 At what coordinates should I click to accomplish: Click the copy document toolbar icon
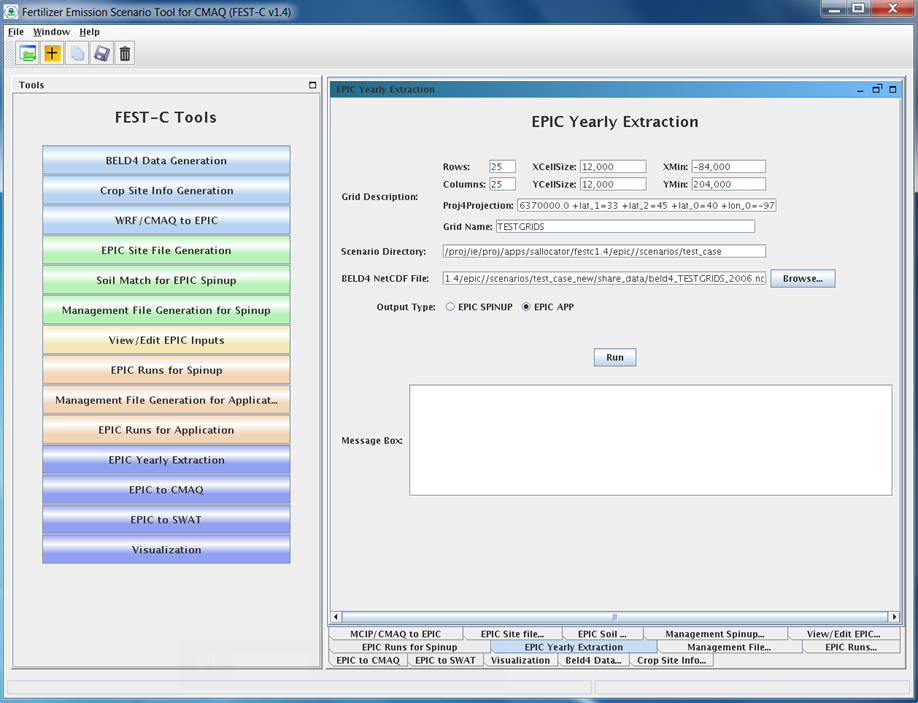(x=77, y=53)
